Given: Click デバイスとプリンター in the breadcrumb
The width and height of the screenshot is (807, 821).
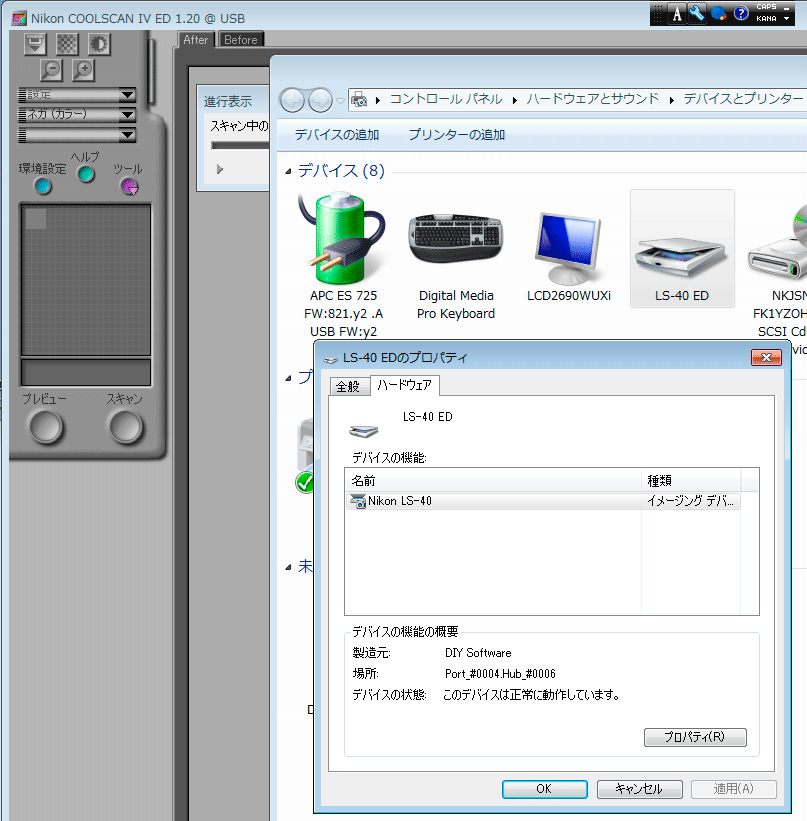Looking at the screenshot, I should (743, 99).
